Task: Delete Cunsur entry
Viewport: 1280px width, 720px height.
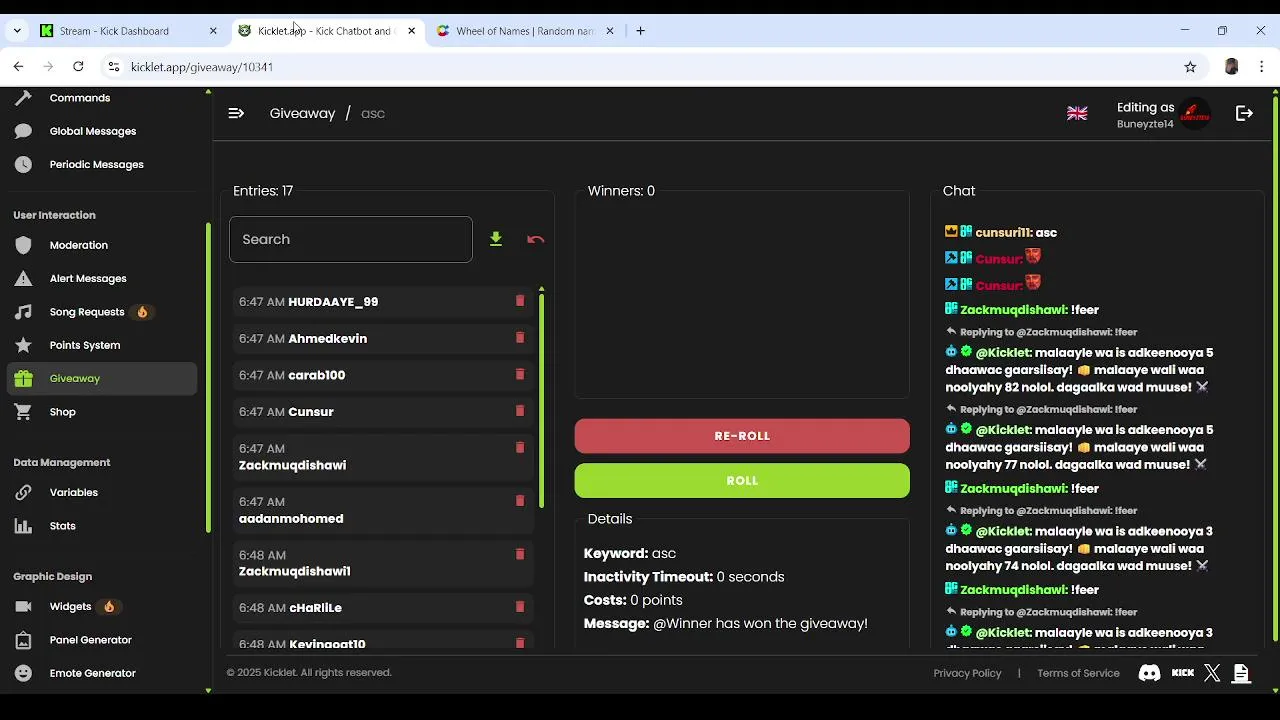Action: [520, 411]
